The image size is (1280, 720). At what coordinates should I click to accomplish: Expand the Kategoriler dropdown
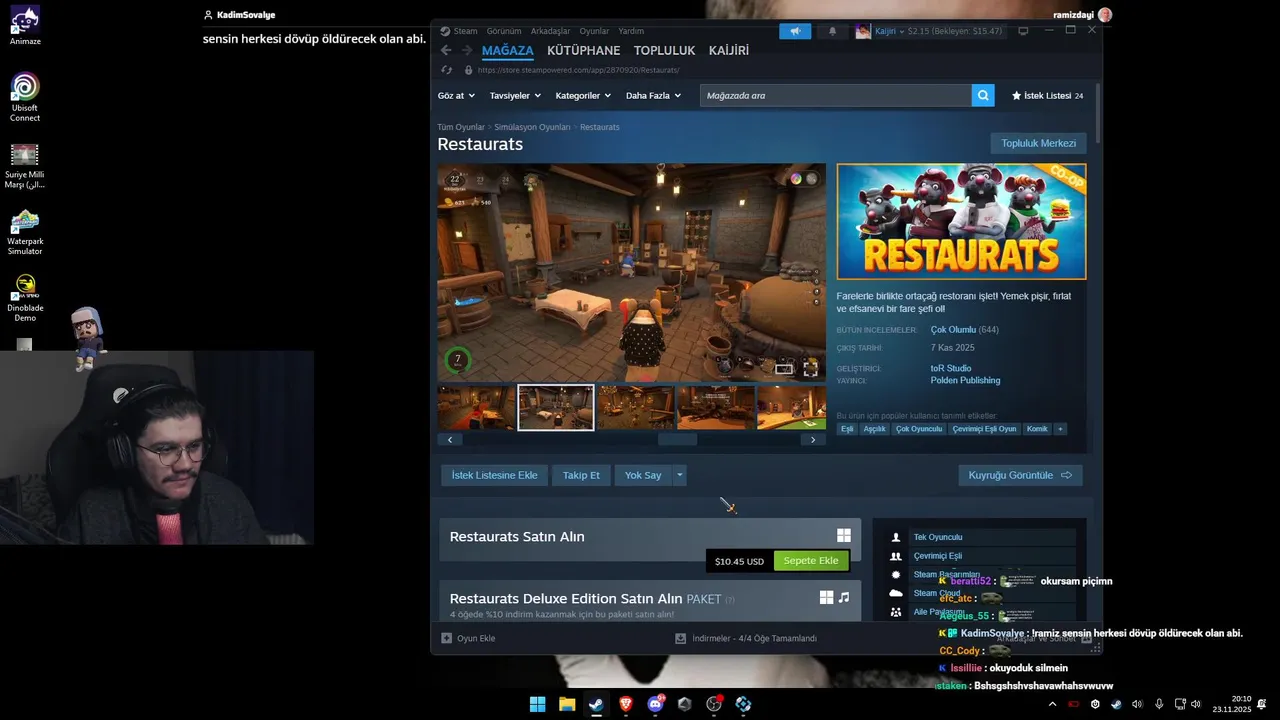[x=583, y=95]
